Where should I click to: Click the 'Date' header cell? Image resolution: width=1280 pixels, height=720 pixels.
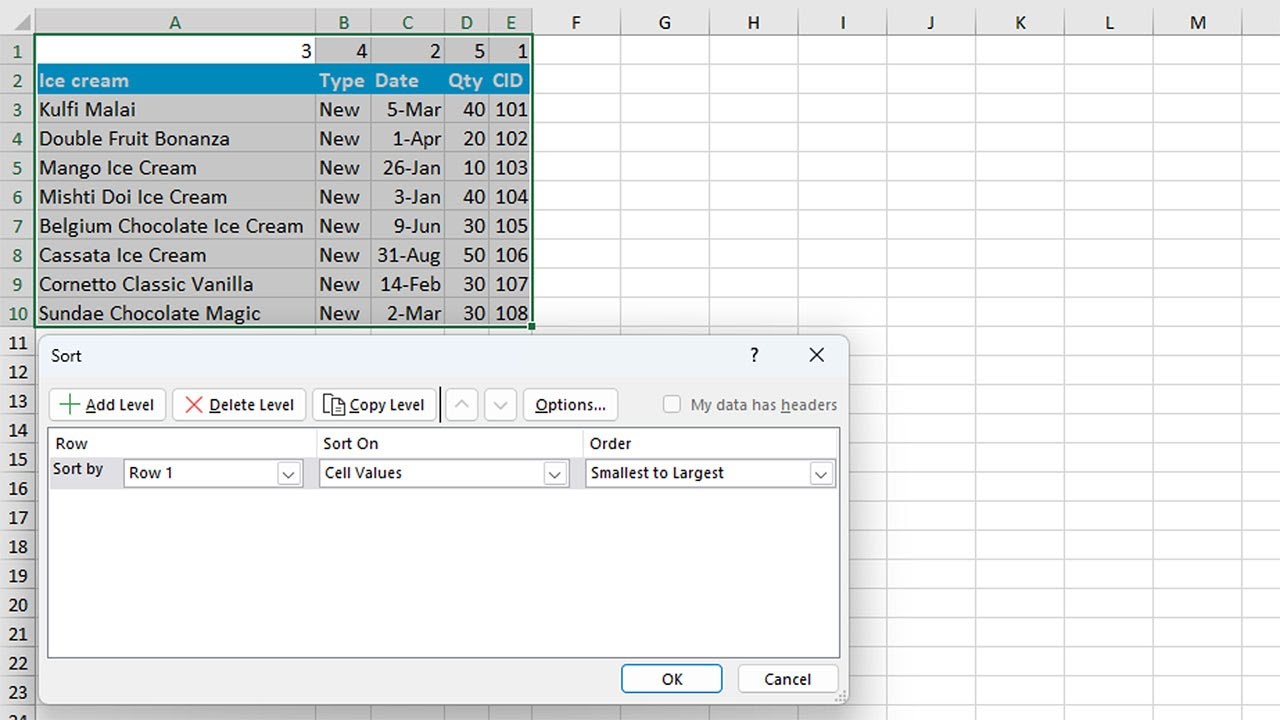(408, 80)
